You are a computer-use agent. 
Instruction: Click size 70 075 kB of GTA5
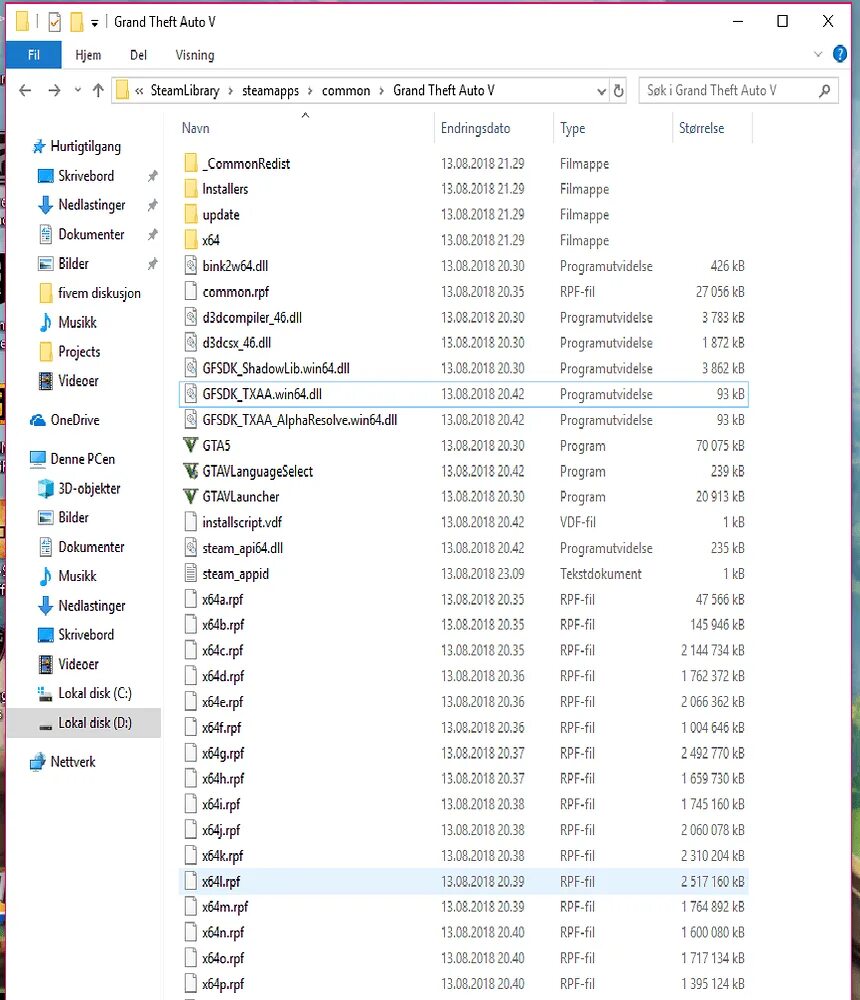(x=720, y=445)
